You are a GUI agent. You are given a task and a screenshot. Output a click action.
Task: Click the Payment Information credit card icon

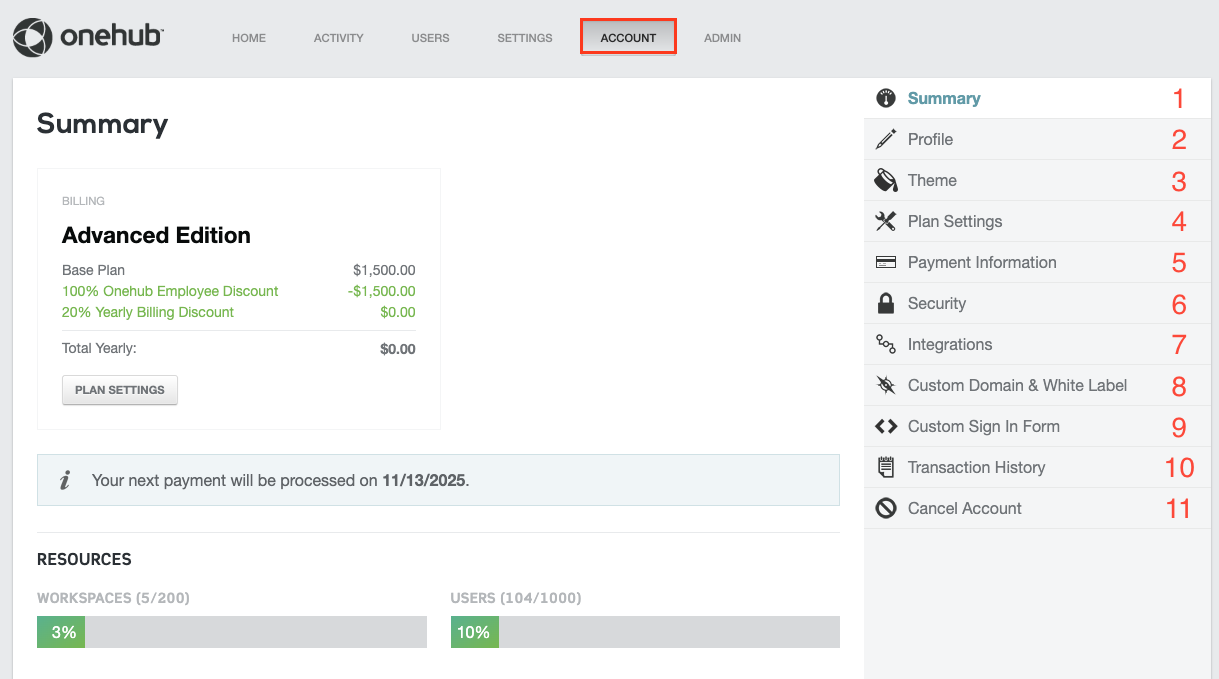click(x=885, y=262)
